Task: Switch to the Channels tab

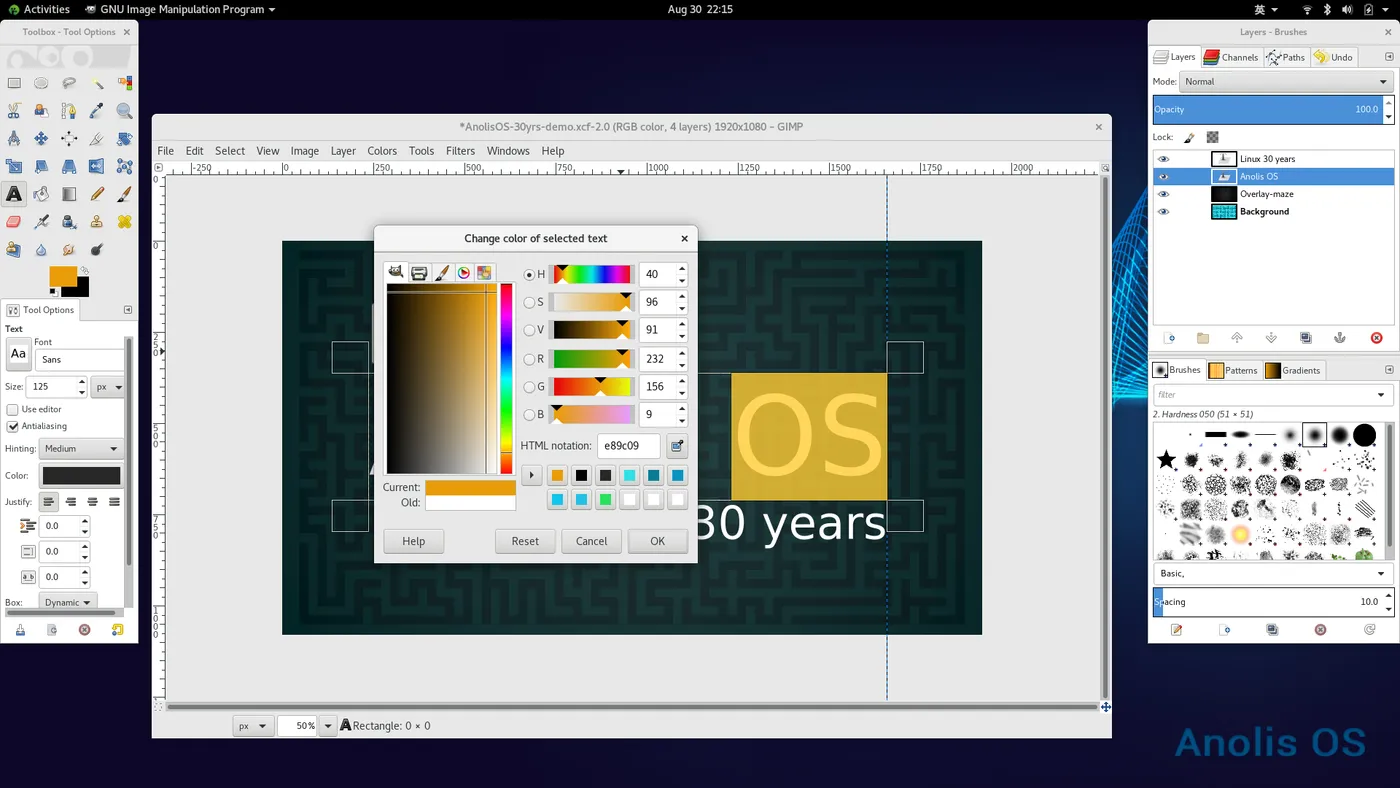Action: (x=1231, y=57)
